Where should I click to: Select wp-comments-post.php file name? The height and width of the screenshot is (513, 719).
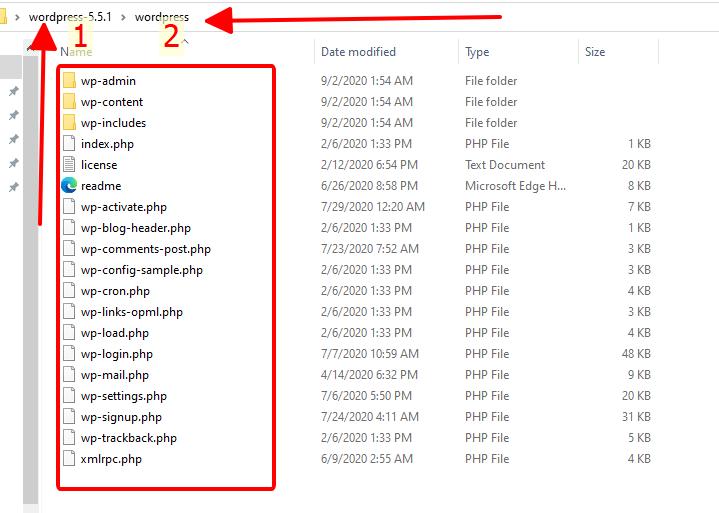click(x=146, y=249)
